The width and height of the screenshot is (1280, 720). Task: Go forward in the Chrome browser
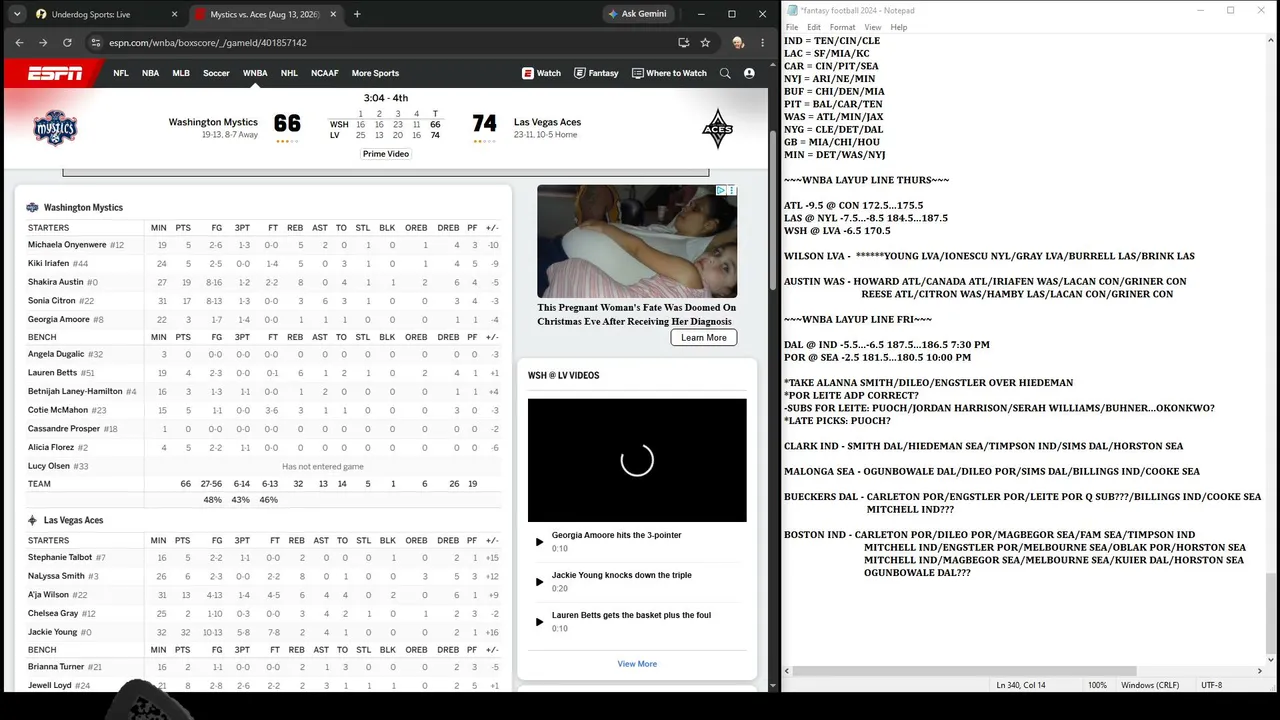click(43, 43)
